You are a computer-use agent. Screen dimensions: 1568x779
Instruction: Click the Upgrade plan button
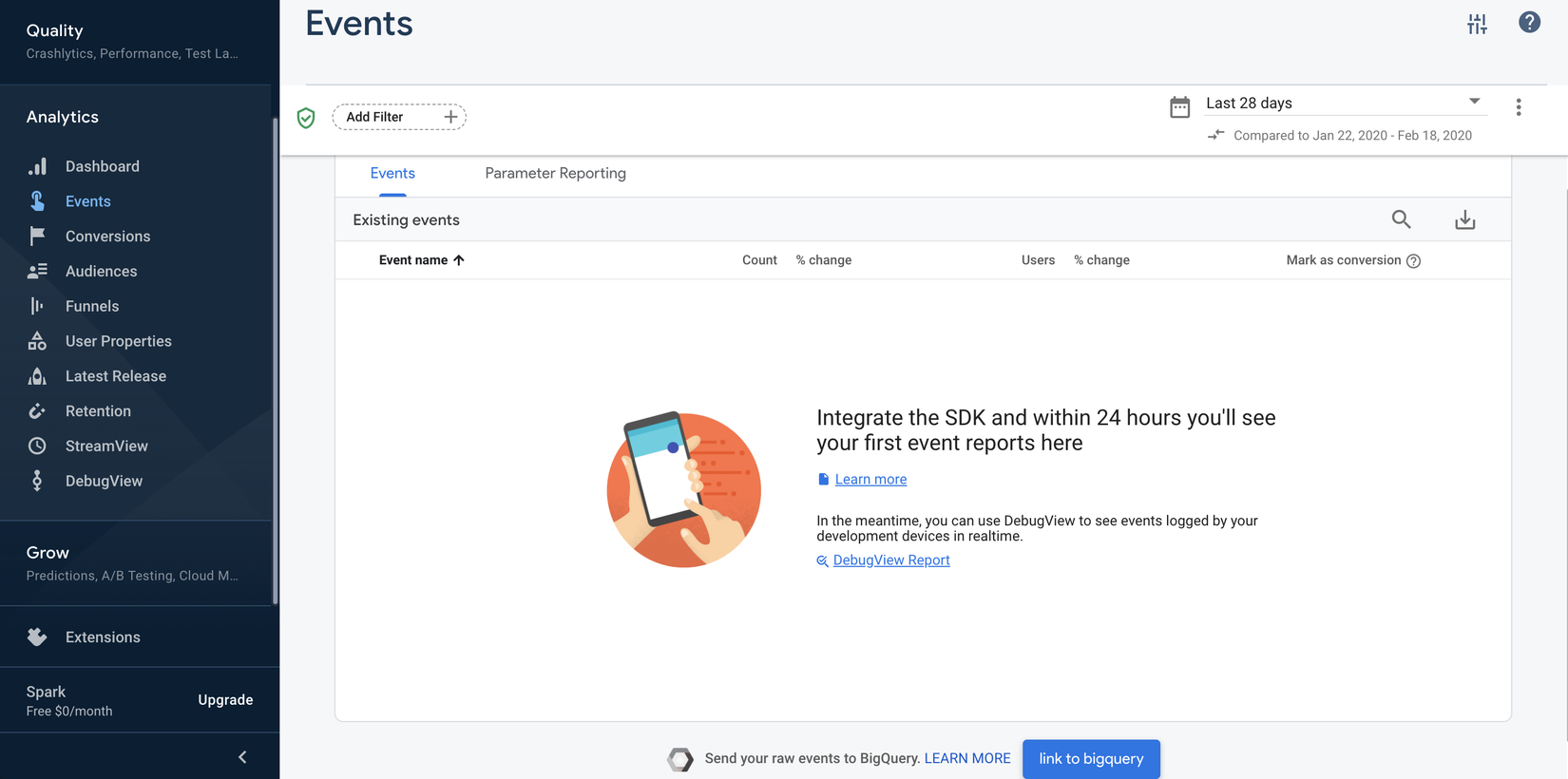[x=225, y=700]
